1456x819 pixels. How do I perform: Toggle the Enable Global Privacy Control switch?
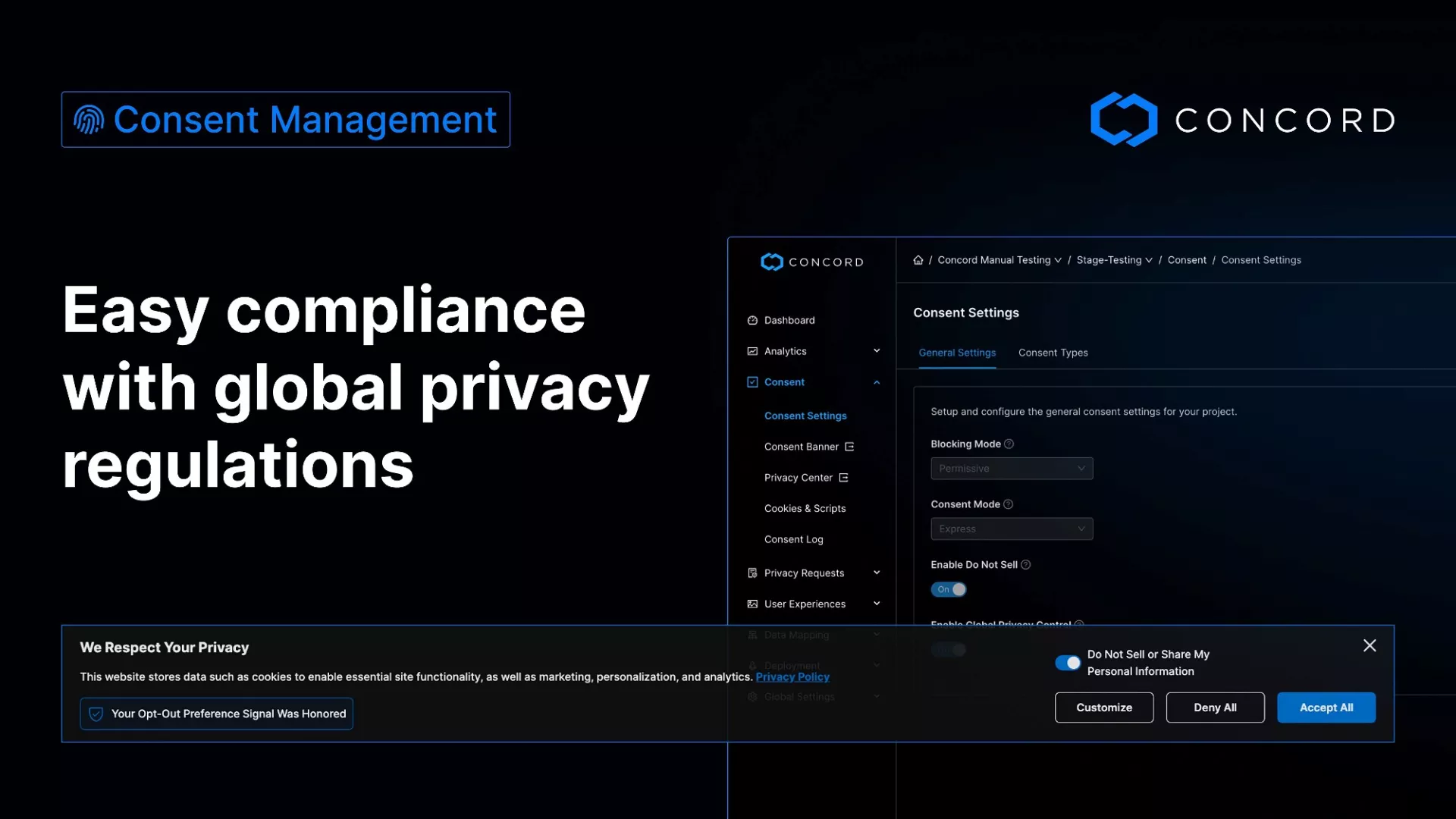pos(949,650)
